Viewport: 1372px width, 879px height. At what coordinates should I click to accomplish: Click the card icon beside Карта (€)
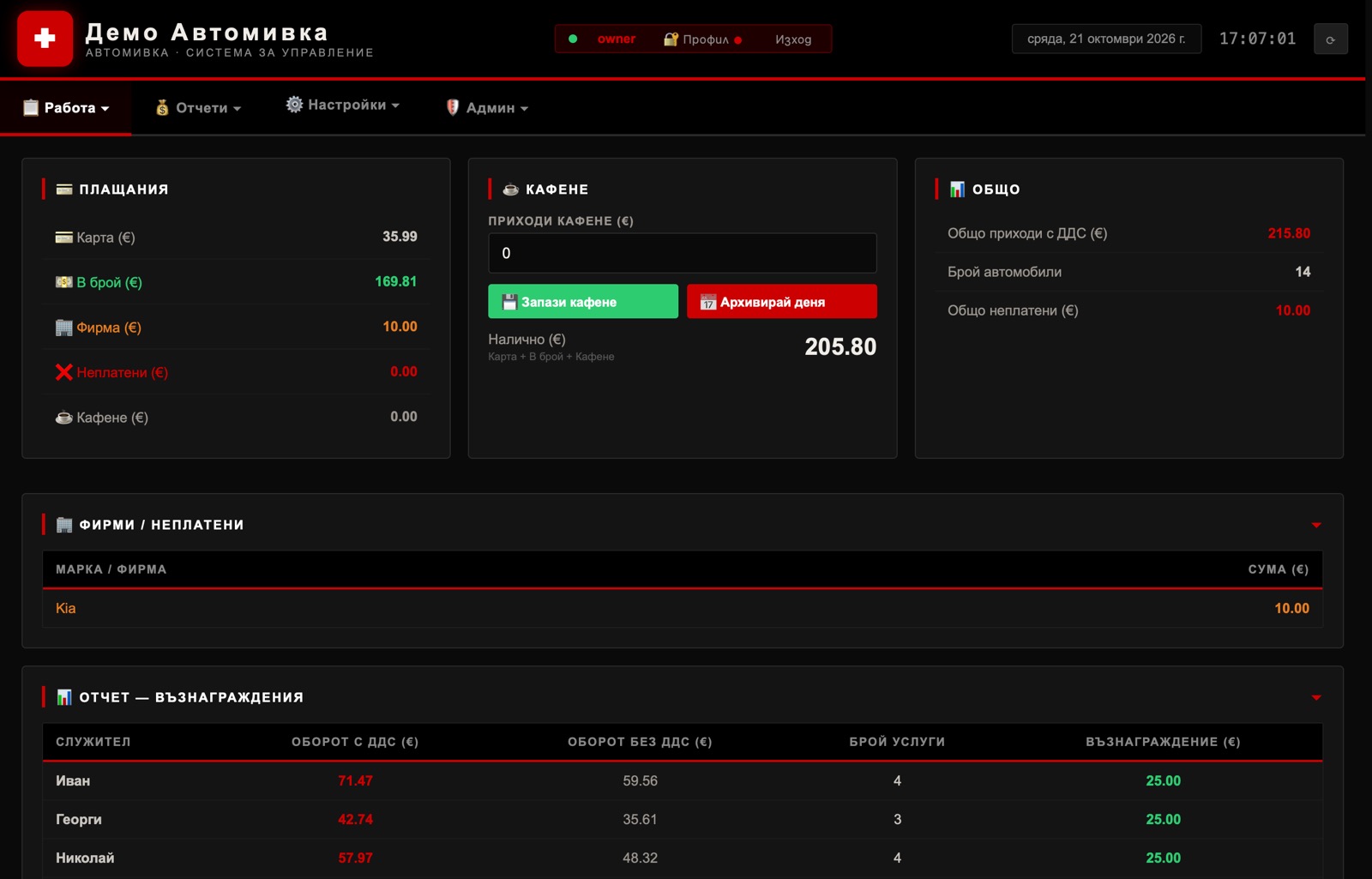point(63,238)
